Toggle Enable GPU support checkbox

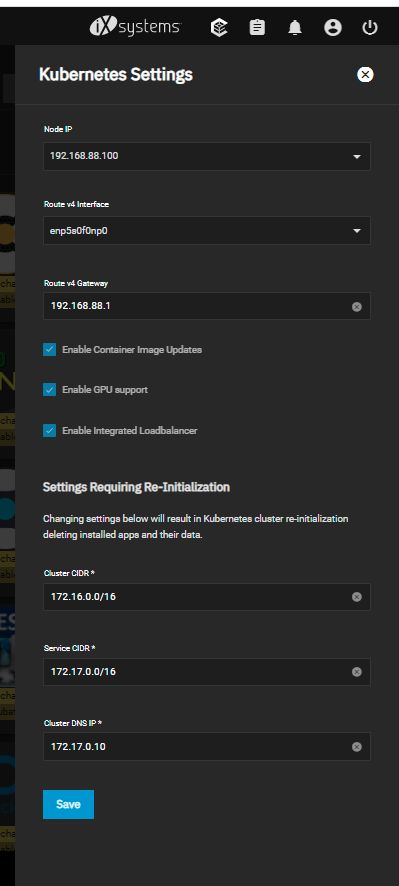(50, 390)
